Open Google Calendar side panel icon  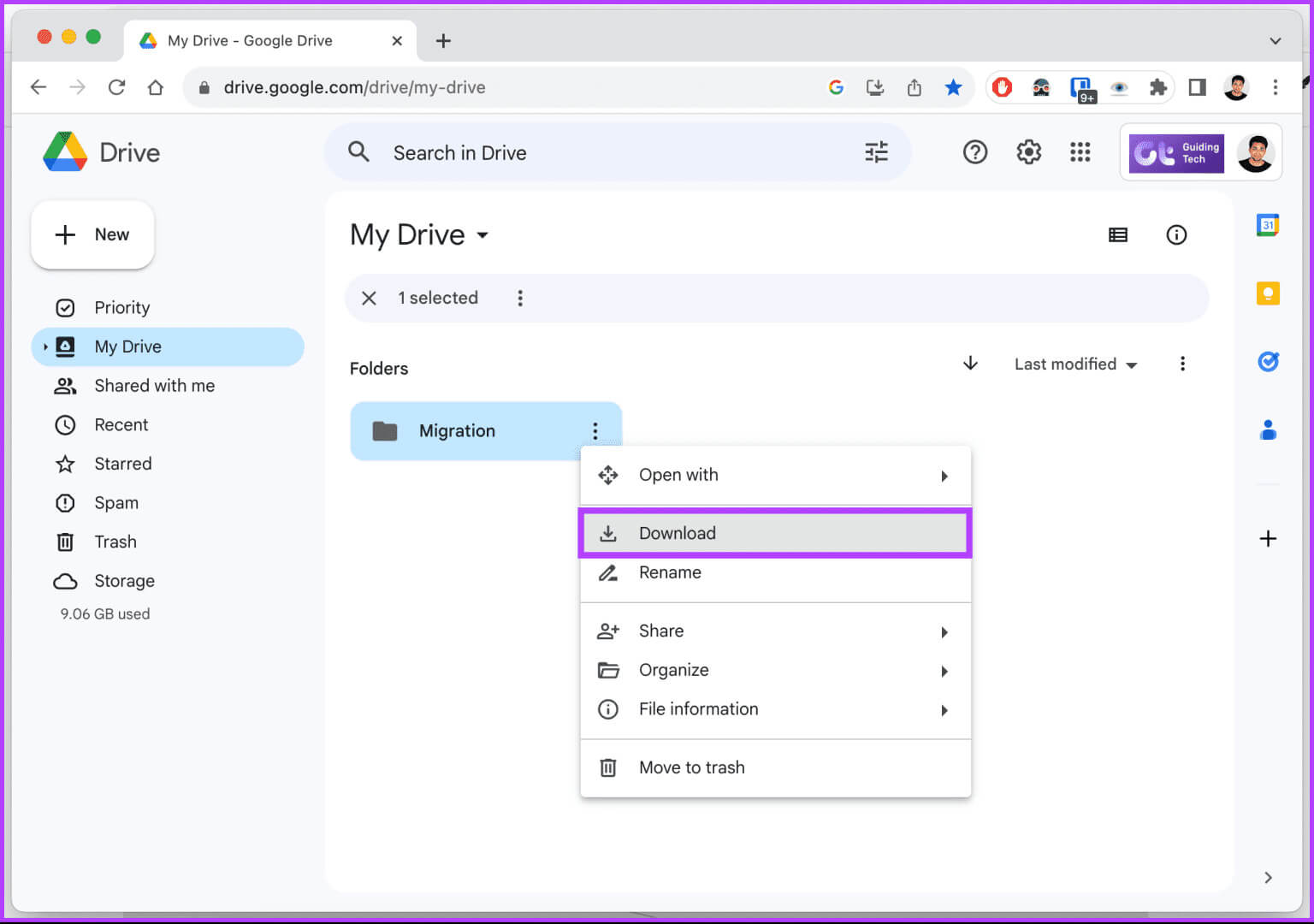(1267, 225)
